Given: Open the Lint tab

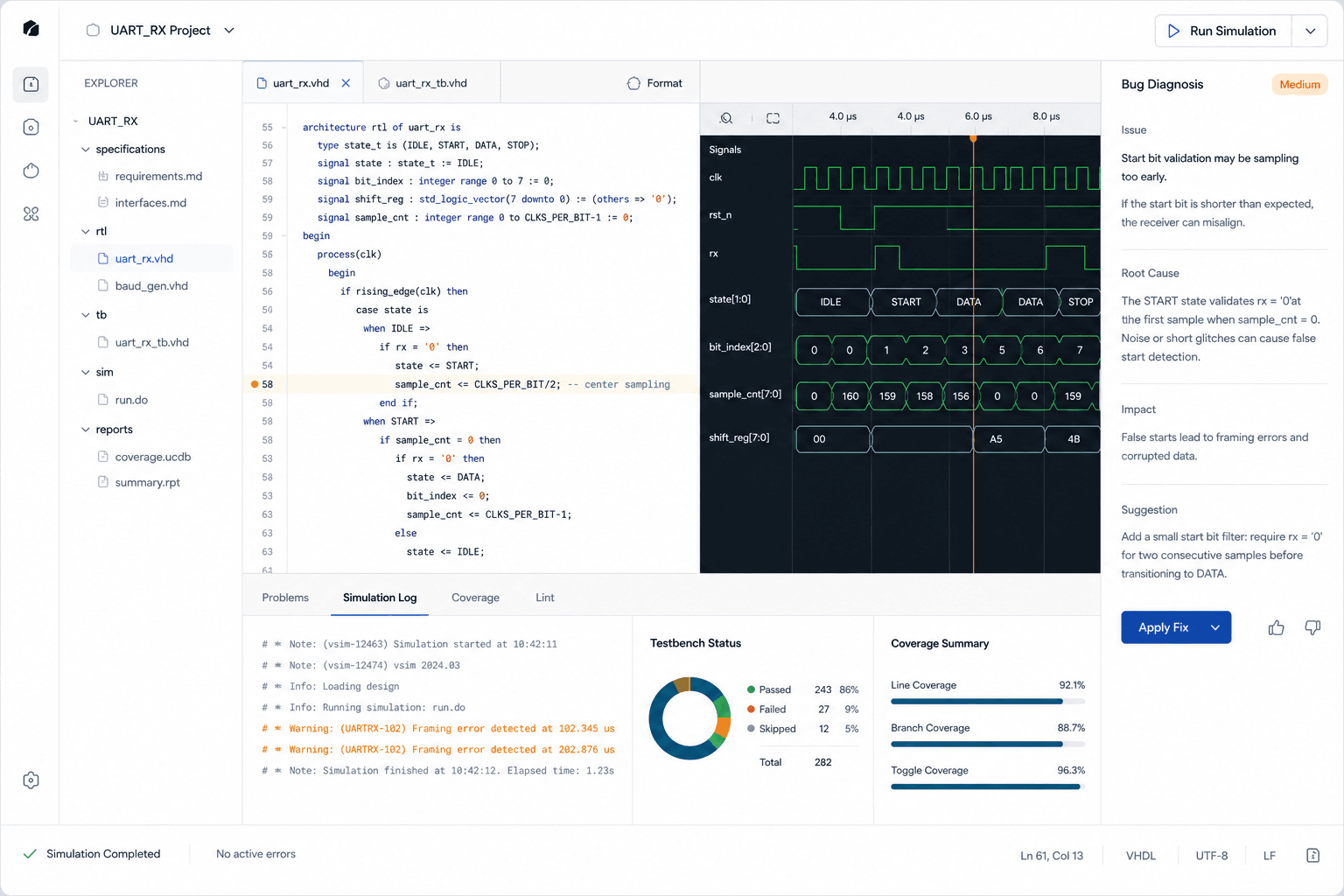Looking at the screenshot, I should (544, 598).
